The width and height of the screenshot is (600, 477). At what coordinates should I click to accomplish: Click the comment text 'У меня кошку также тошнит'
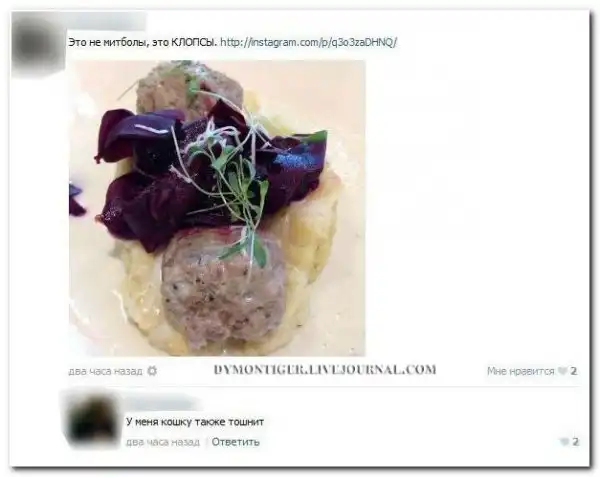pyautogui.click(x=195, y=422)
